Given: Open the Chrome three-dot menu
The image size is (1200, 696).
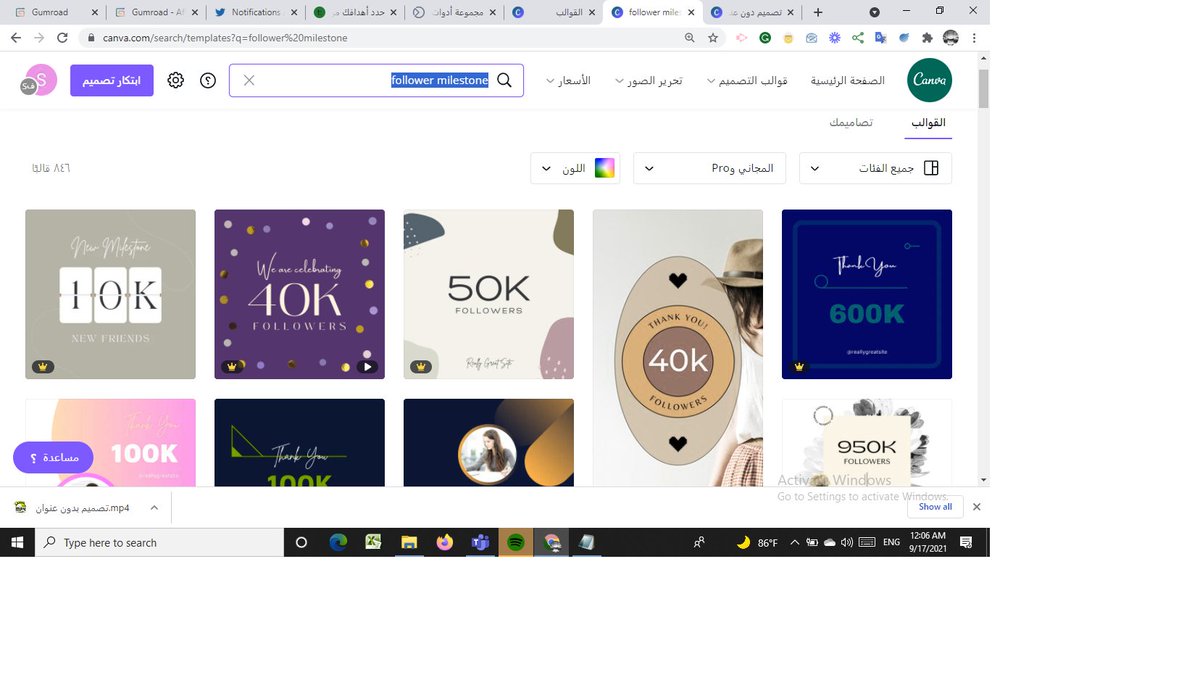Looking at the screenshot, I should click(975, 37).
